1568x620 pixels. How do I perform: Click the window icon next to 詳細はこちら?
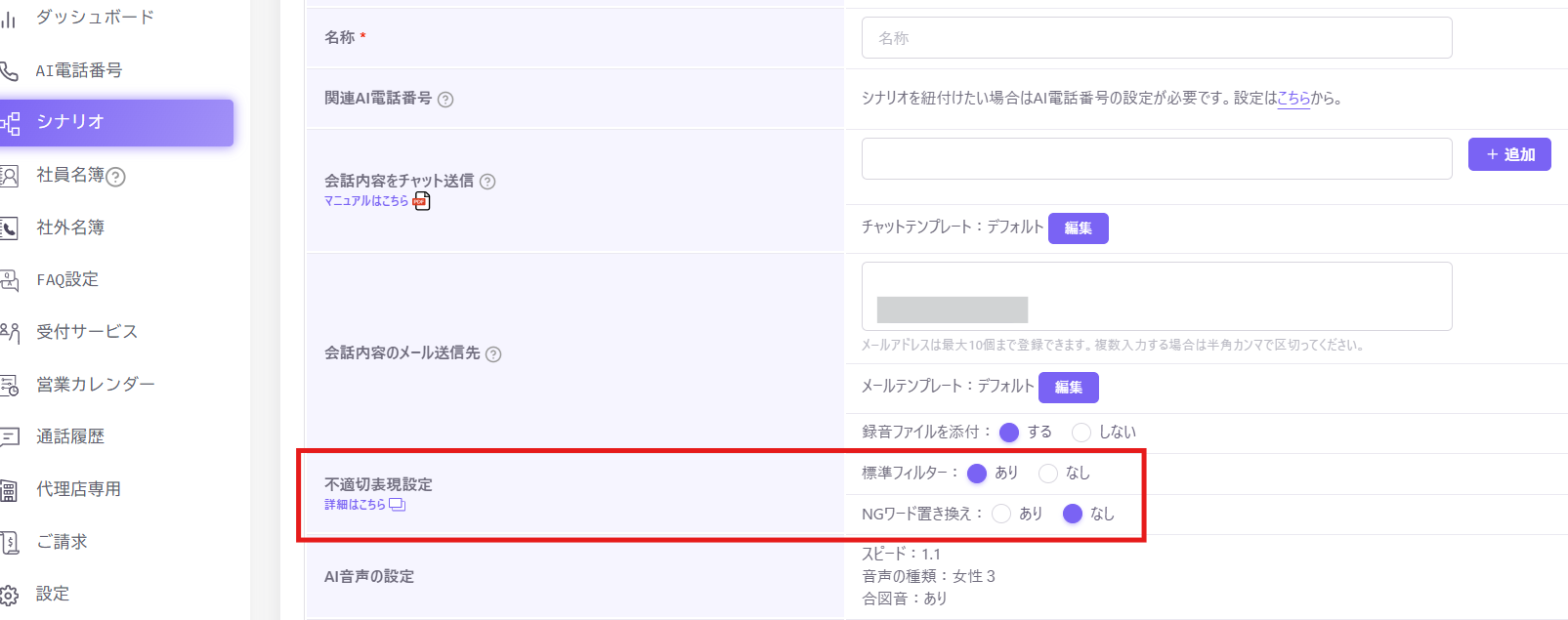coord(397,505)
